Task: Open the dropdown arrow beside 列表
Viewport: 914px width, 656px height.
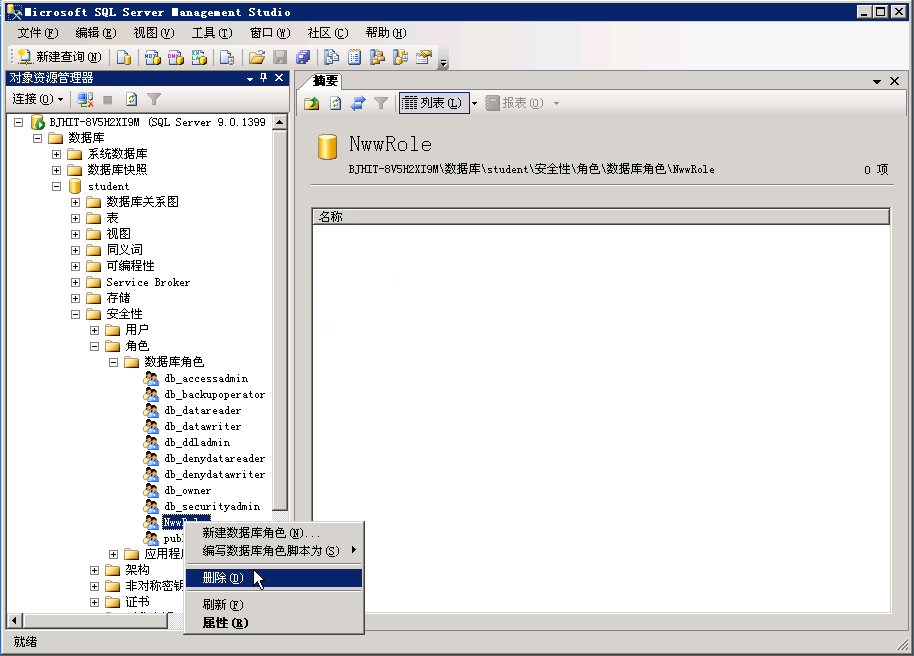Action: pos(474,104)
